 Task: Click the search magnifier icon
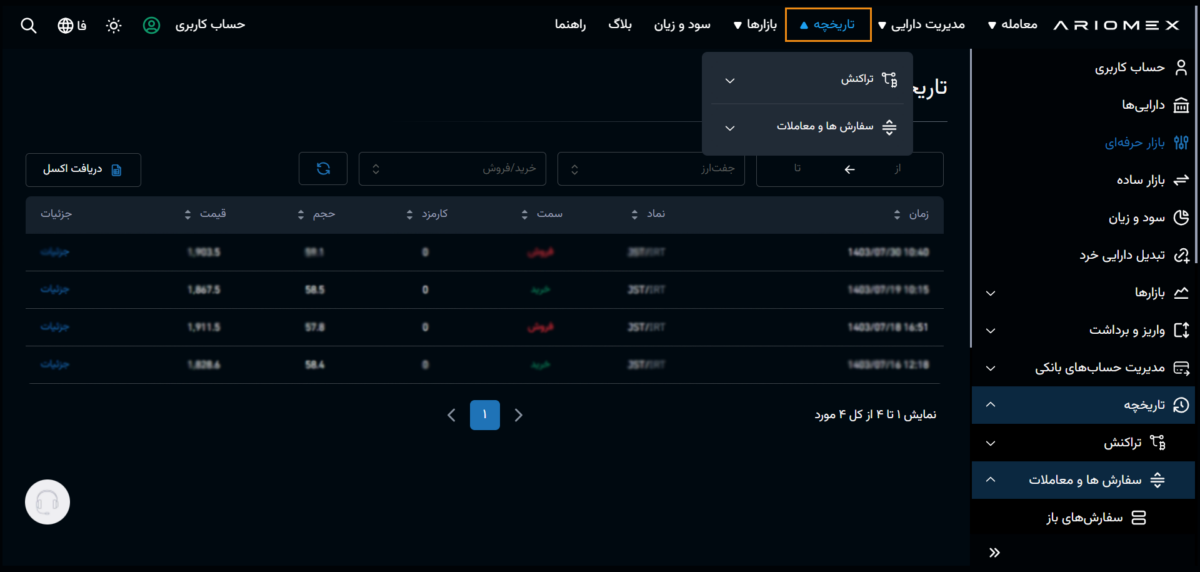point(28,25)
